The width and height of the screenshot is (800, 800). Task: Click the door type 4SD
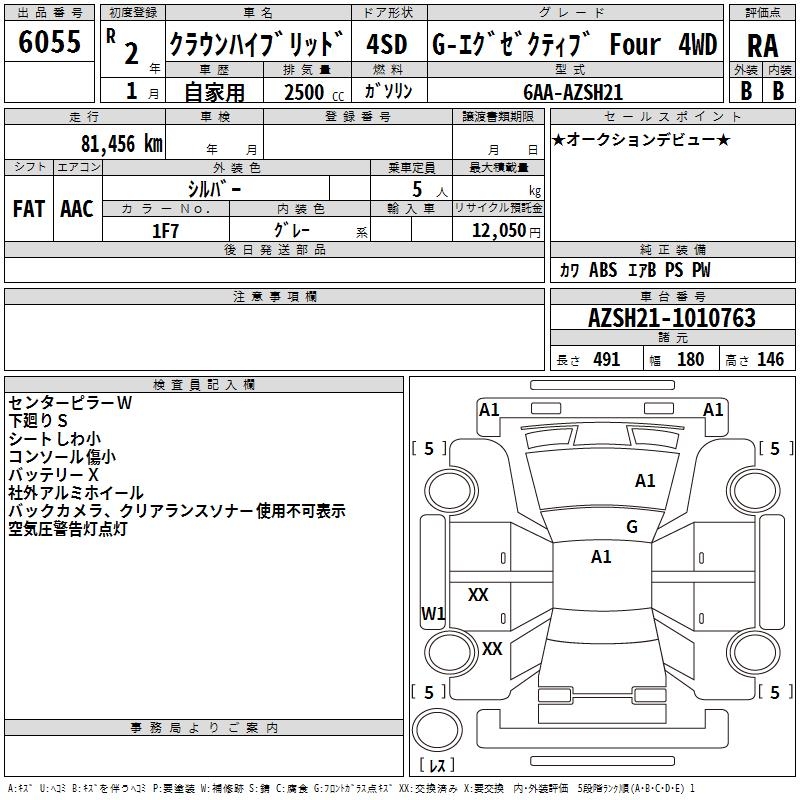(387, 44)
